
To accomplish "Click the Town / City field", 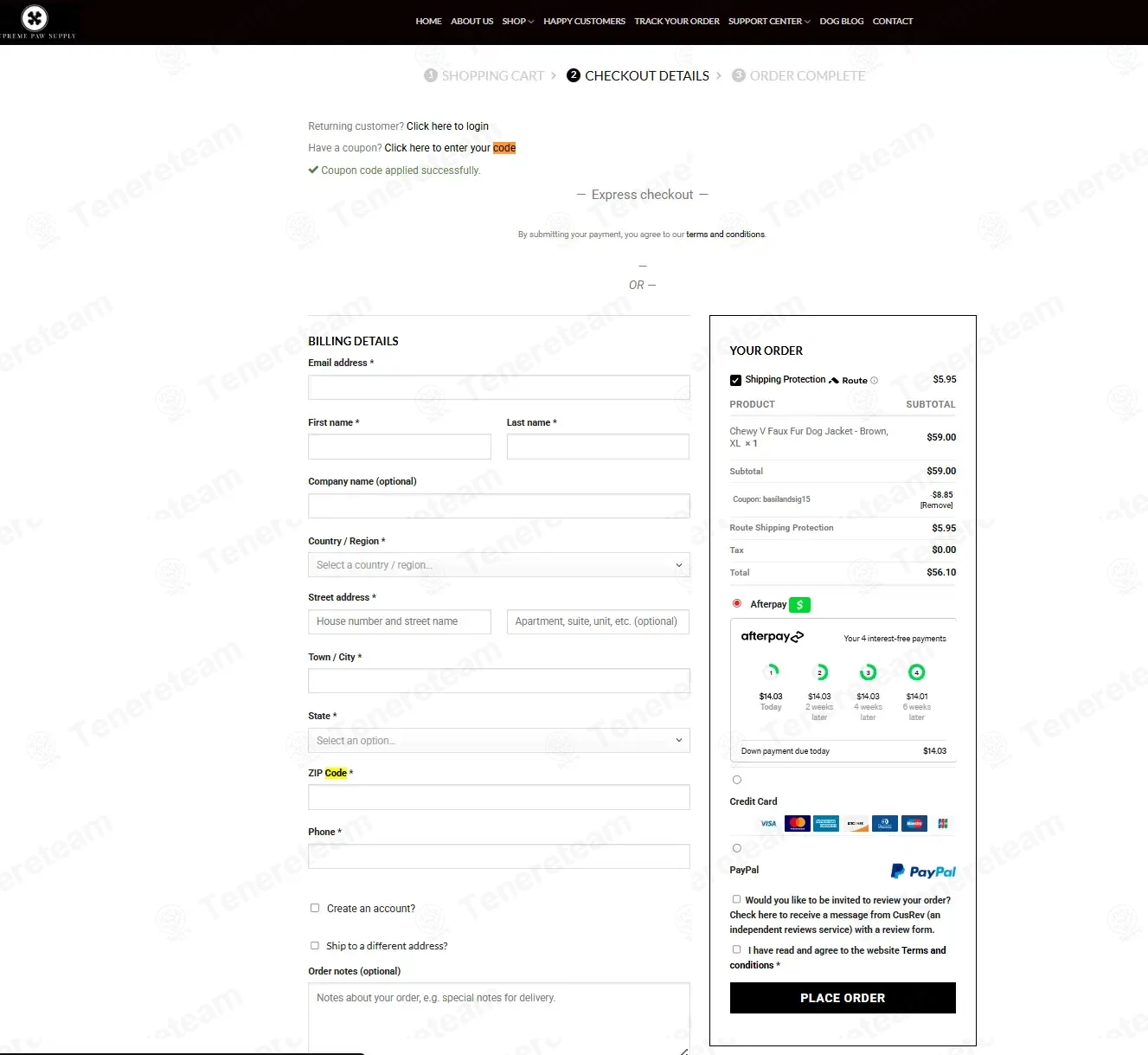I will tap(499, 681).
